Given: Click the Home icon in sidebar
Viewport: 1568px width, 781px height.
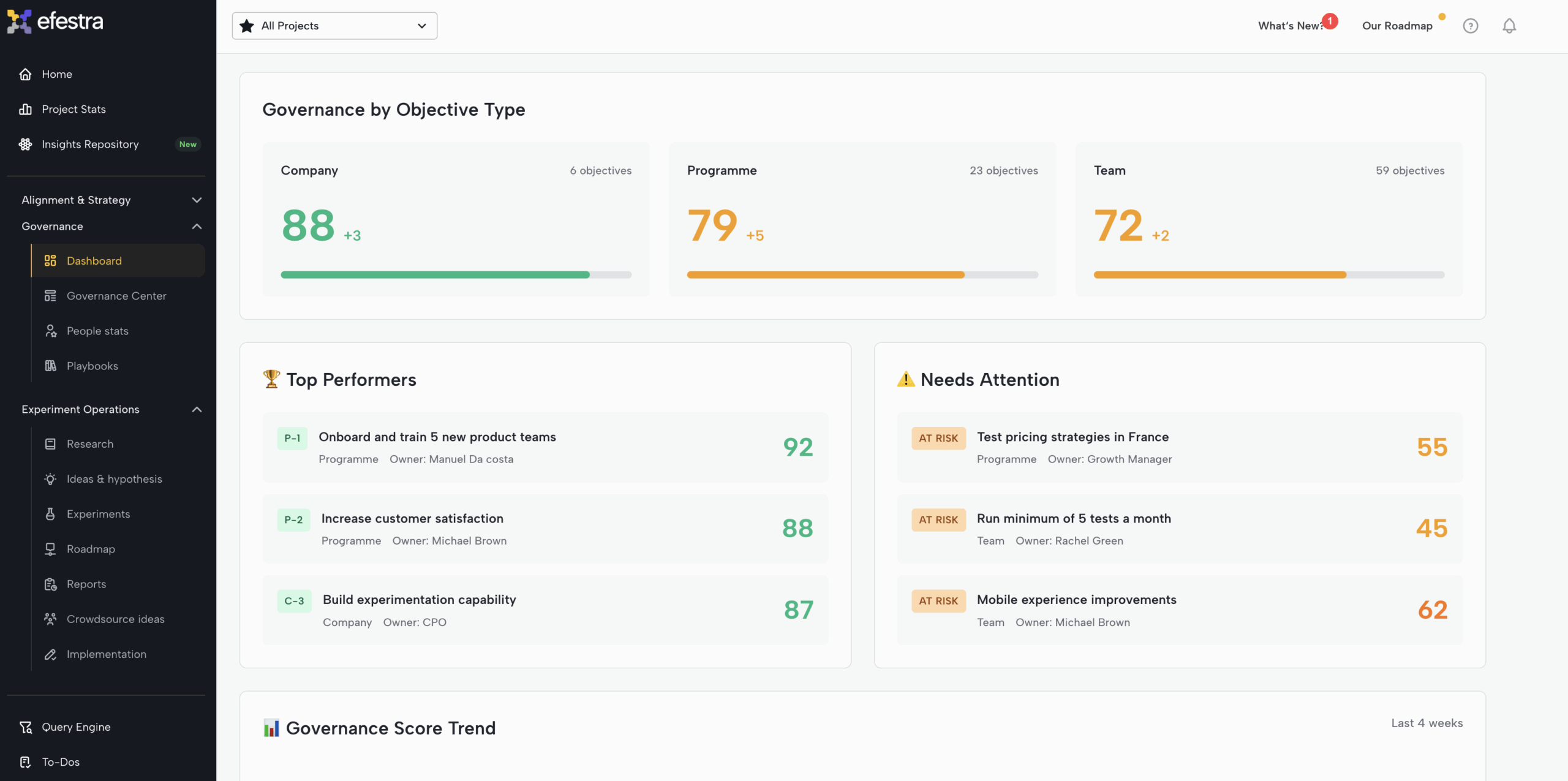Looking at the screenshot, I should [x=25, y=74].
